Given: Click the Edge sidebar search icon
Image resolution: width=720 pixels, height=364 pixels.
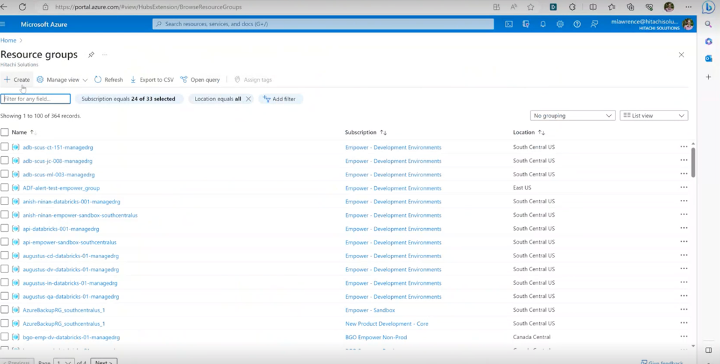Looking at the screenshot, I should (708, 24).
